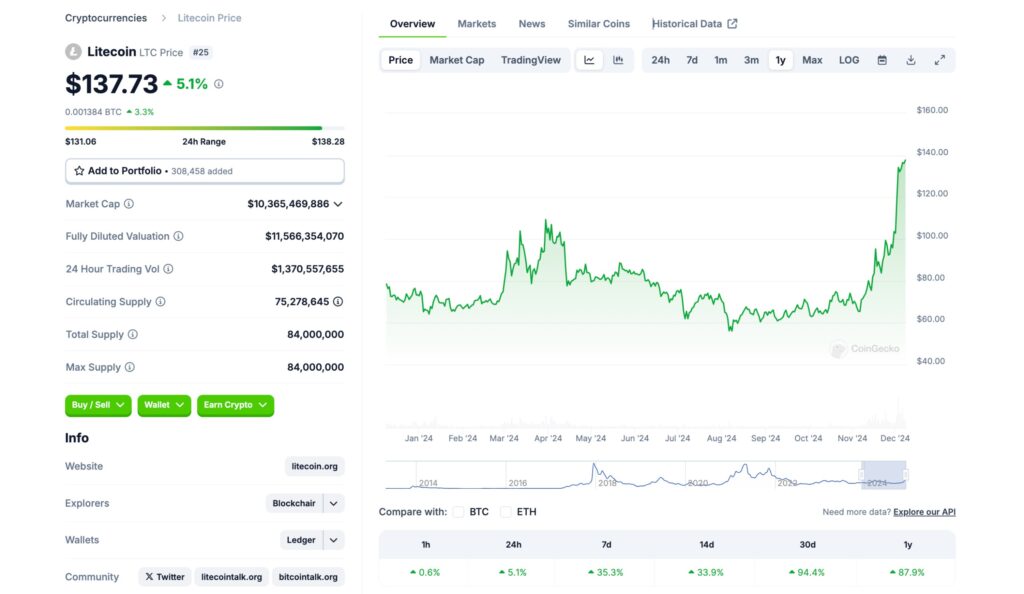Click Explore our API link
The image size is (1024, 594).
[x=924, y=512]
